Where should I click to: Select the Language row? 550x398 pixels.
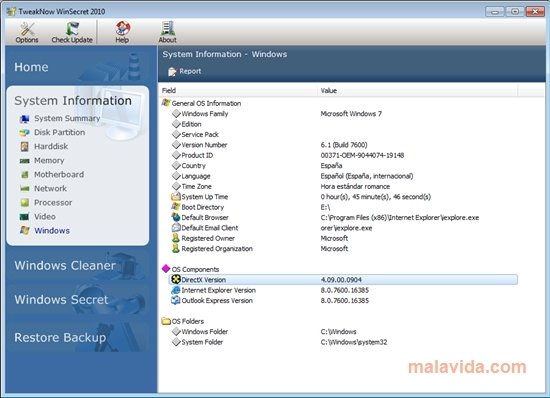tap(344, 176)
